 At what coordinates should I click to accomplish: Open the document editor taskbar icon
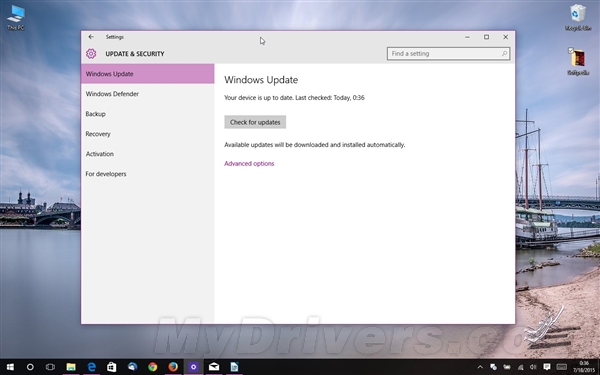pyautogui.click(x=234, y=367)
